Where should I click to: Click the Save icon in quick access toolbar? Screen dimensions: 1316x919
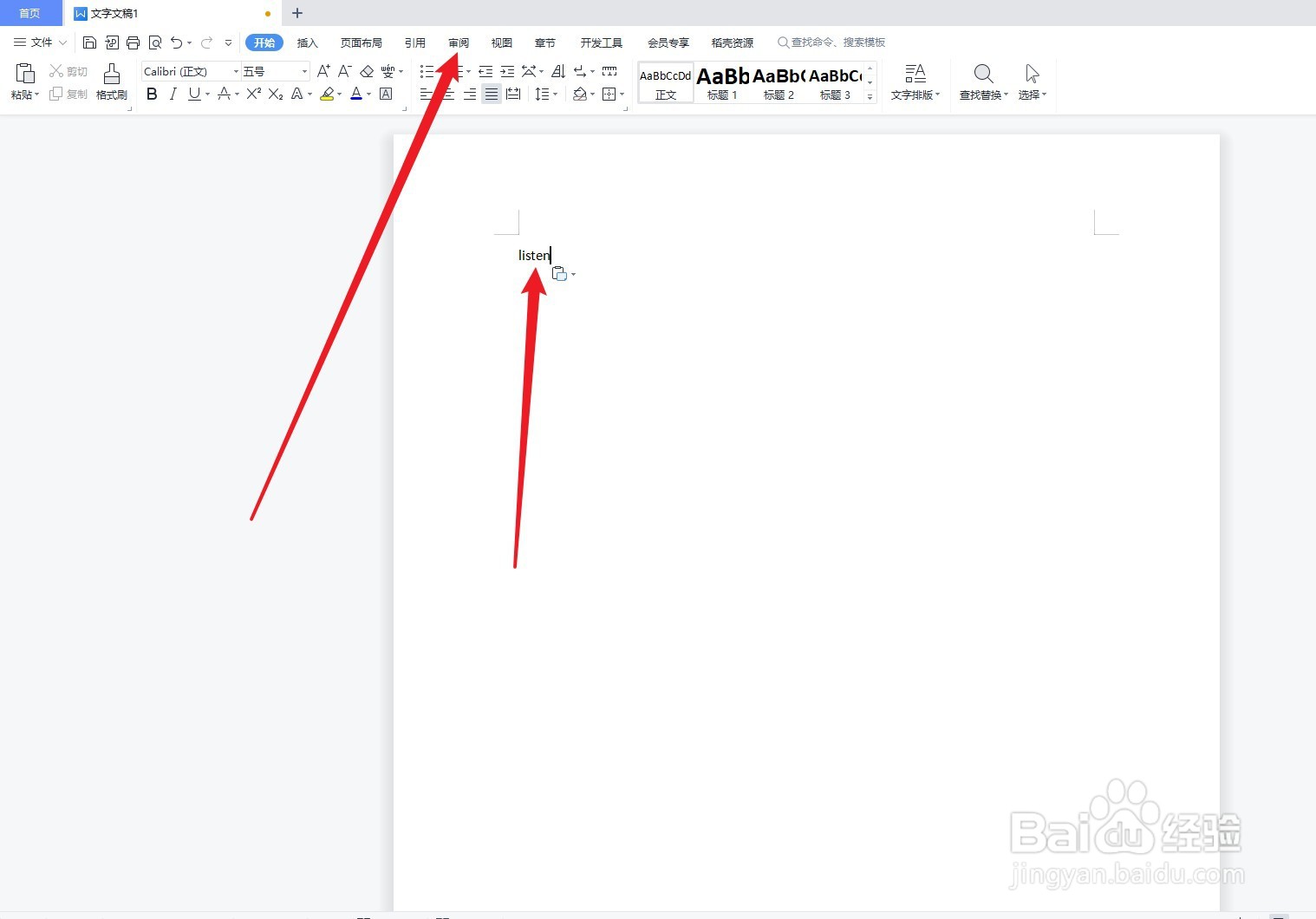click(89, 42)
